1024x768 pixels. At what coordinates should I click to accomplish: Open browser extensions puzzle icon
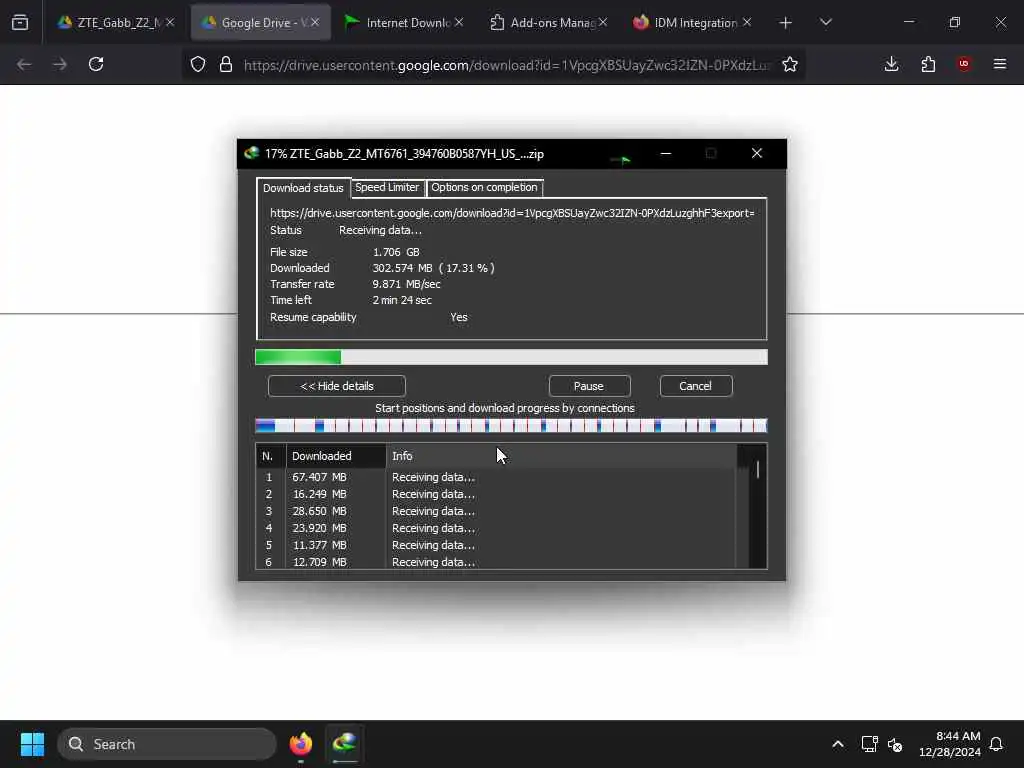[x=928, y=65]
